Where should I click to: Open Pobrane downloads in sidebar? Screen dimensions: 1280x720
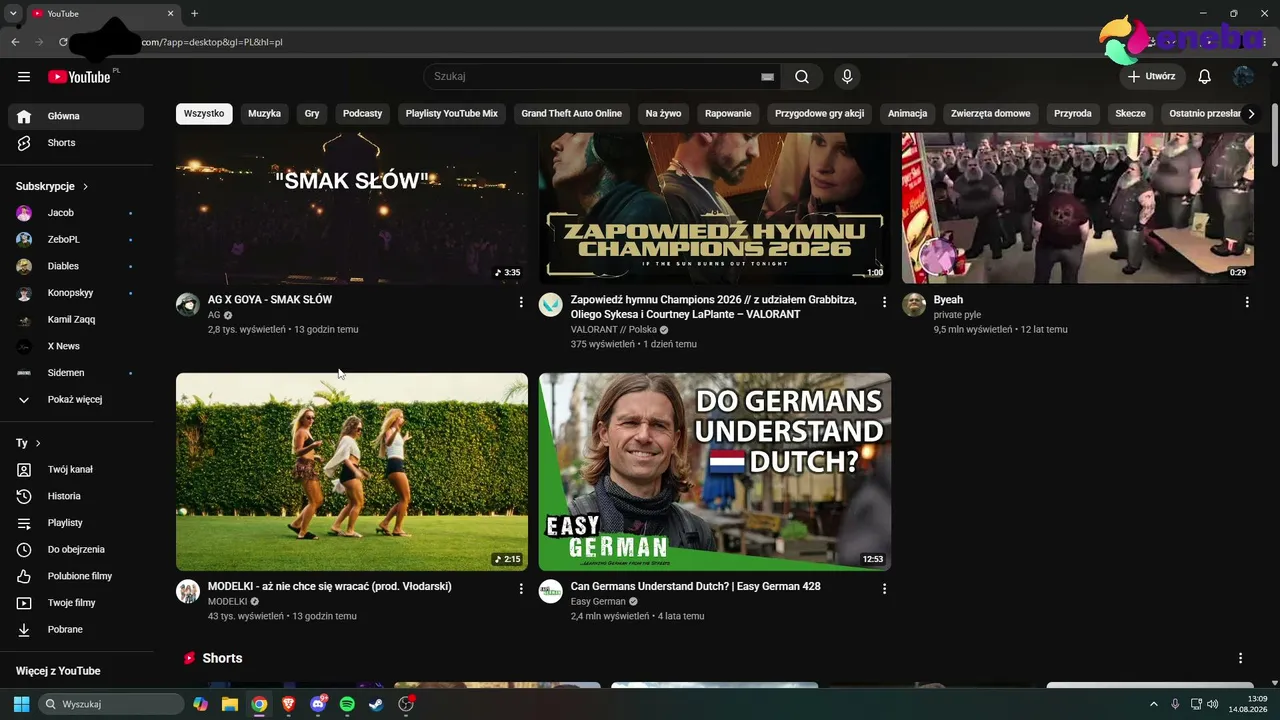76,630
